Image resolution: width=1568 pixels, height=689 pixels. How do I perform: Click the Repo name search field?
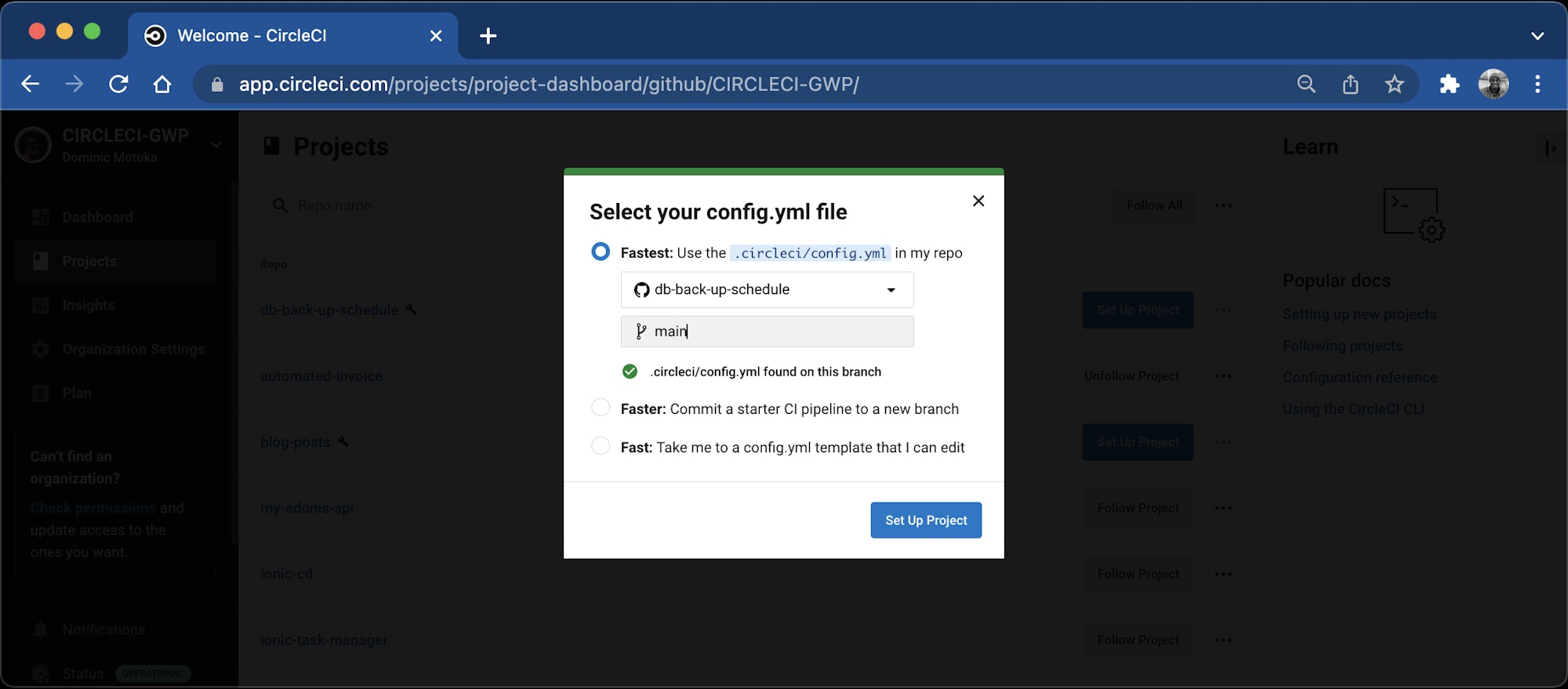click(x=408, y=205)
